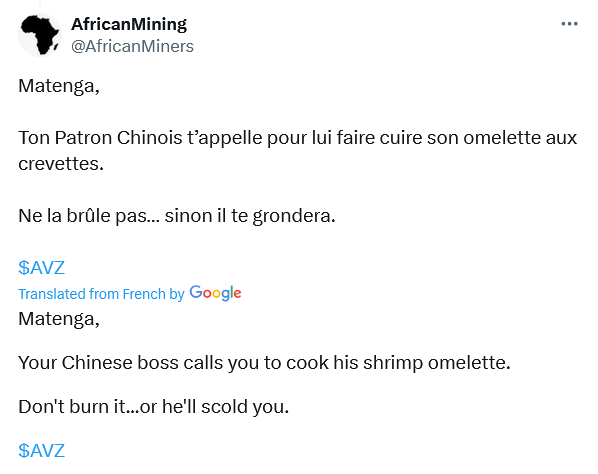
Task: Open the AfricanMining display name profile link
Action: [x=129, y=24]
